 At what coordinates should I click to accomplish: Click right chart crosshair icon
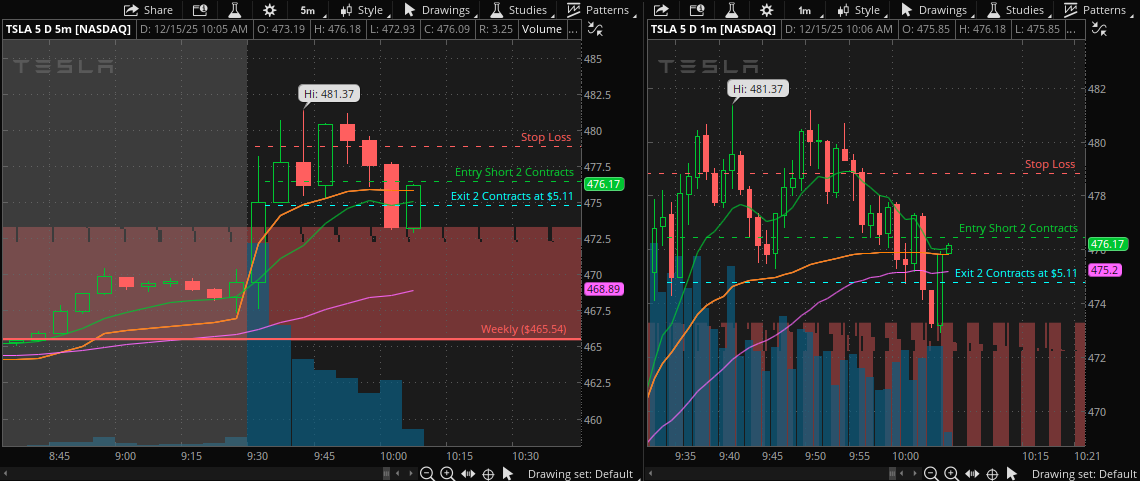tap(992, 474)
